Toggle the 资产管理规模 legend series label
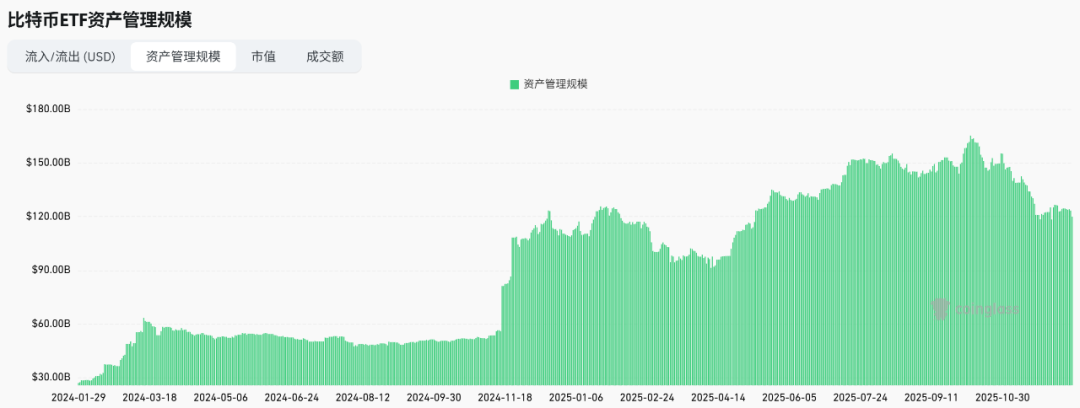This screenshot has height=408, width=1080. coord(555,85)
